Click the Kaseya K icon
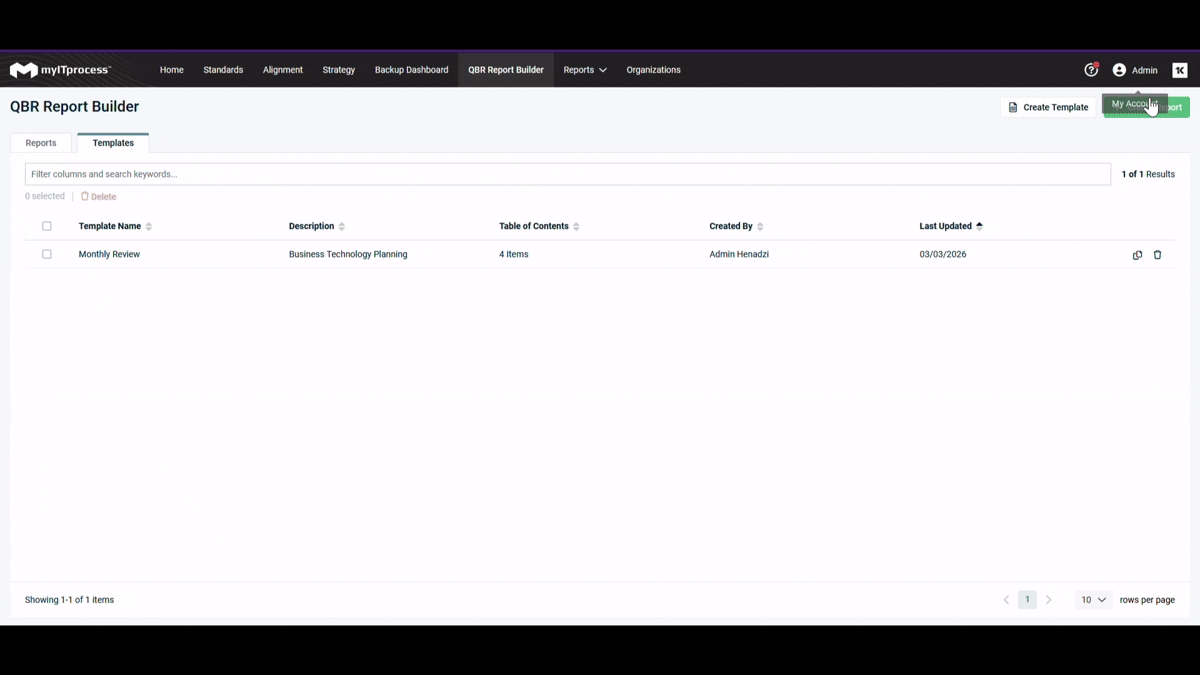The height and width of the screenshot is (675, 1200). pyautogui.click(x=1180, y=70)
